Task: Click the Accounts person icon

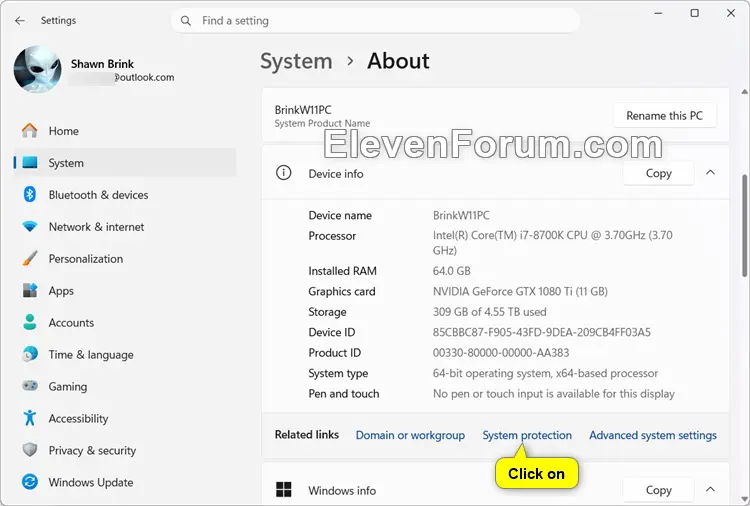Action: 30,322
